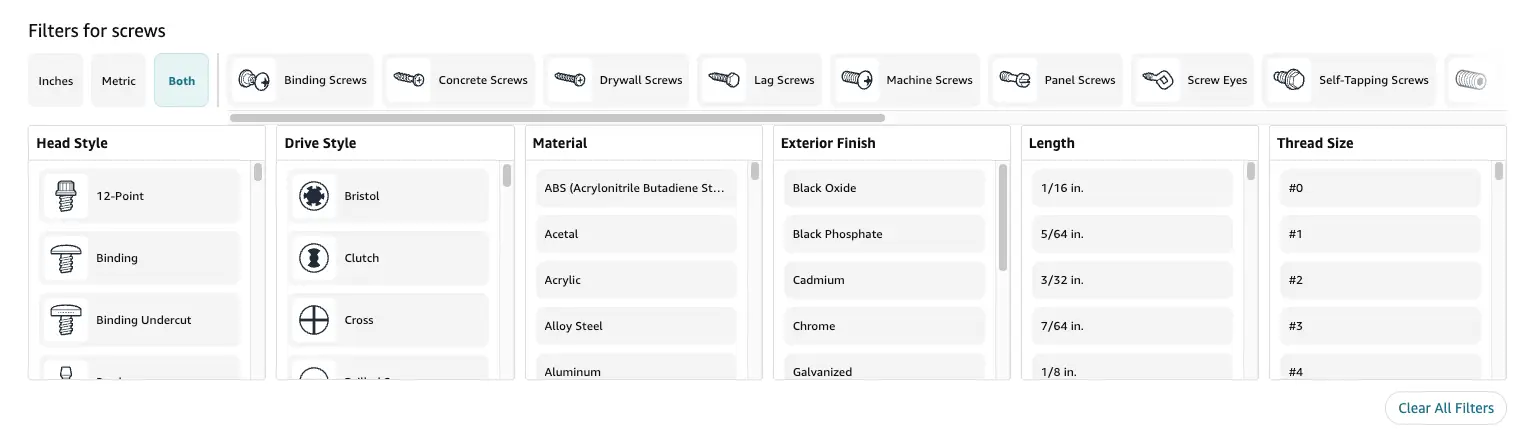Image resolution: width=1536 pixels, height=443 pixels.
Task: Select the Bristol drive style icon
Action: pos(314,196)
